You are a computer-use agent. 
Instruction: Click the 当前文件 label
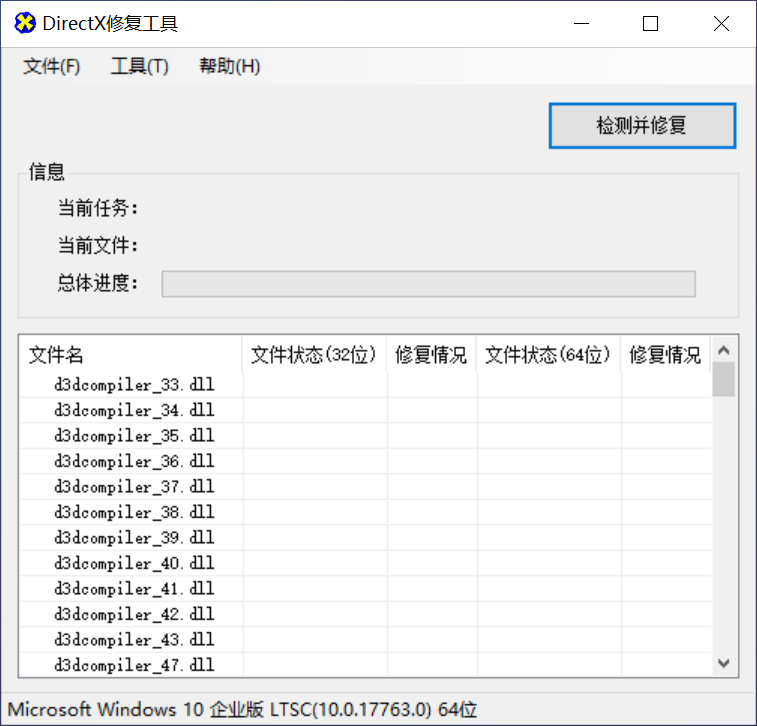pos(98,245)
